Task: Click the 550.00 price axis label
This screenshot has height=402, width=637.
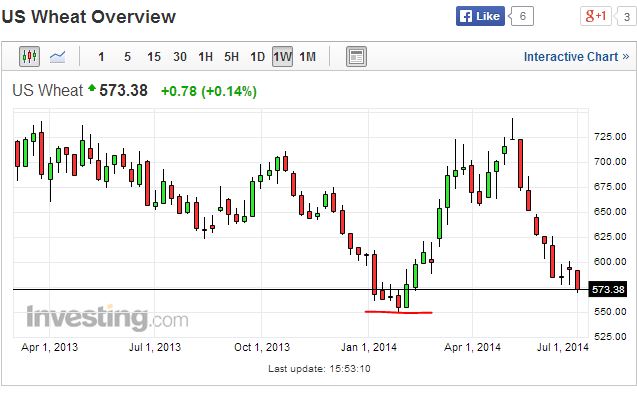Action: 610,311
